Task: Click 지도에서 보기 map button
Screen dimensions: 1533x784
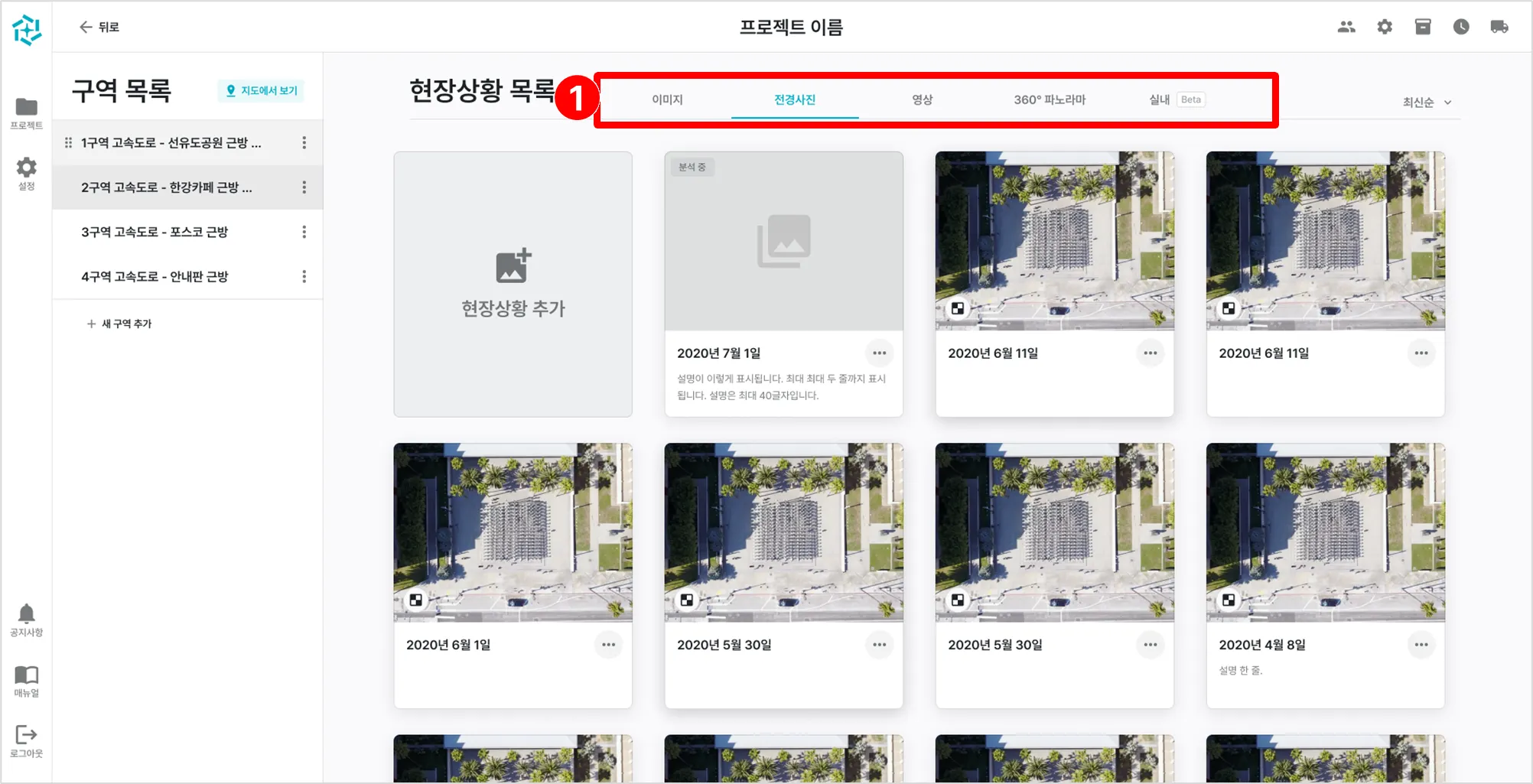Action: (x=262, y=90)
